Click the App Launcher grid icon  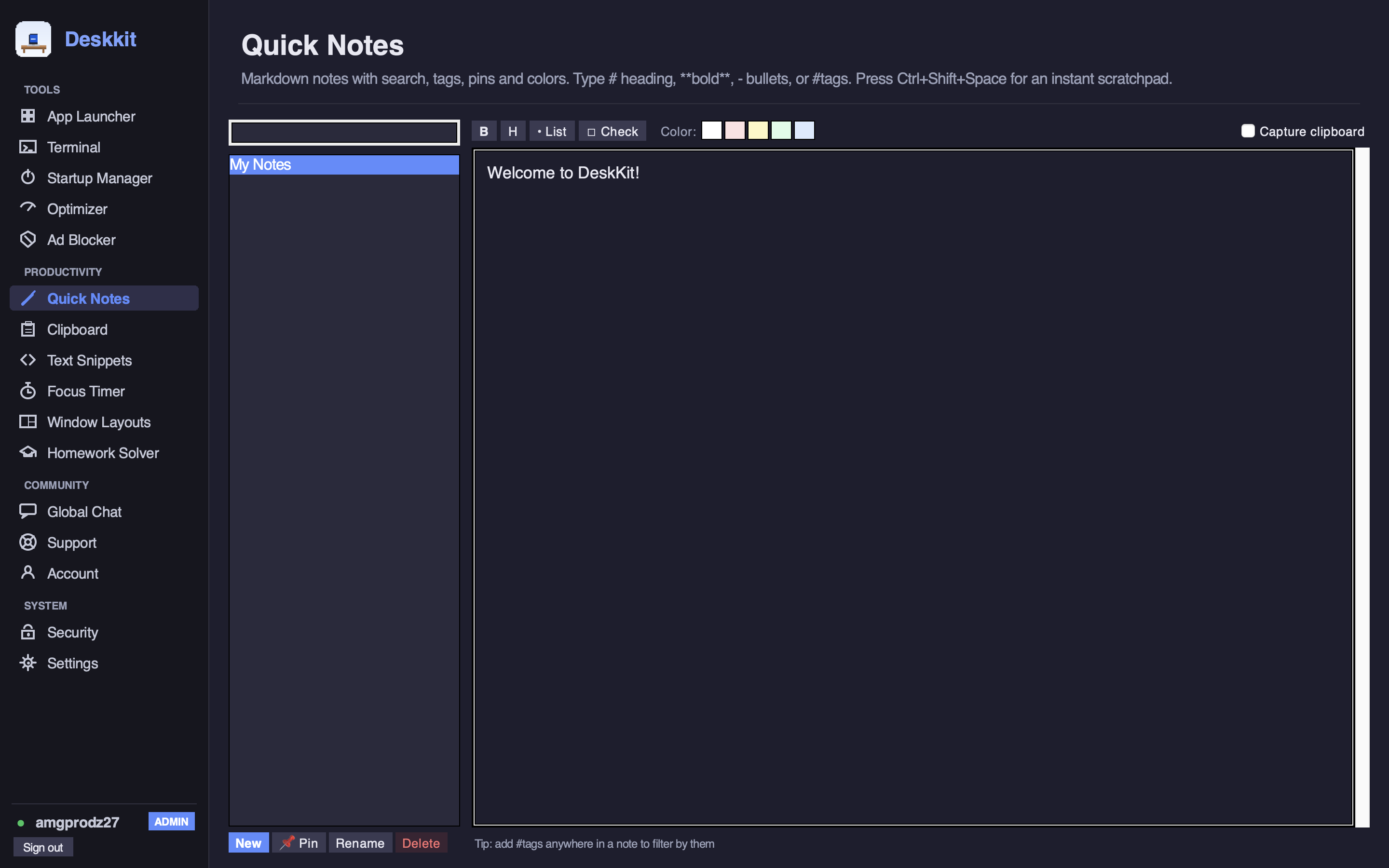tap(27, 116)
